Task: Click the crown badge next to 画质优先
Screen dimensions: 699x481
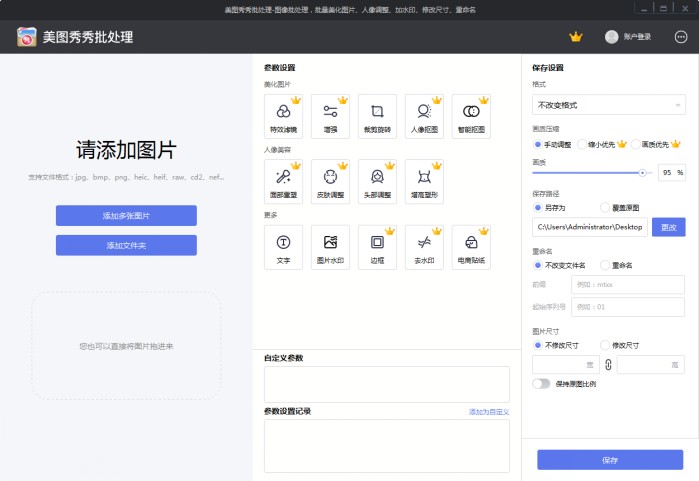Action: pos(675,144)
